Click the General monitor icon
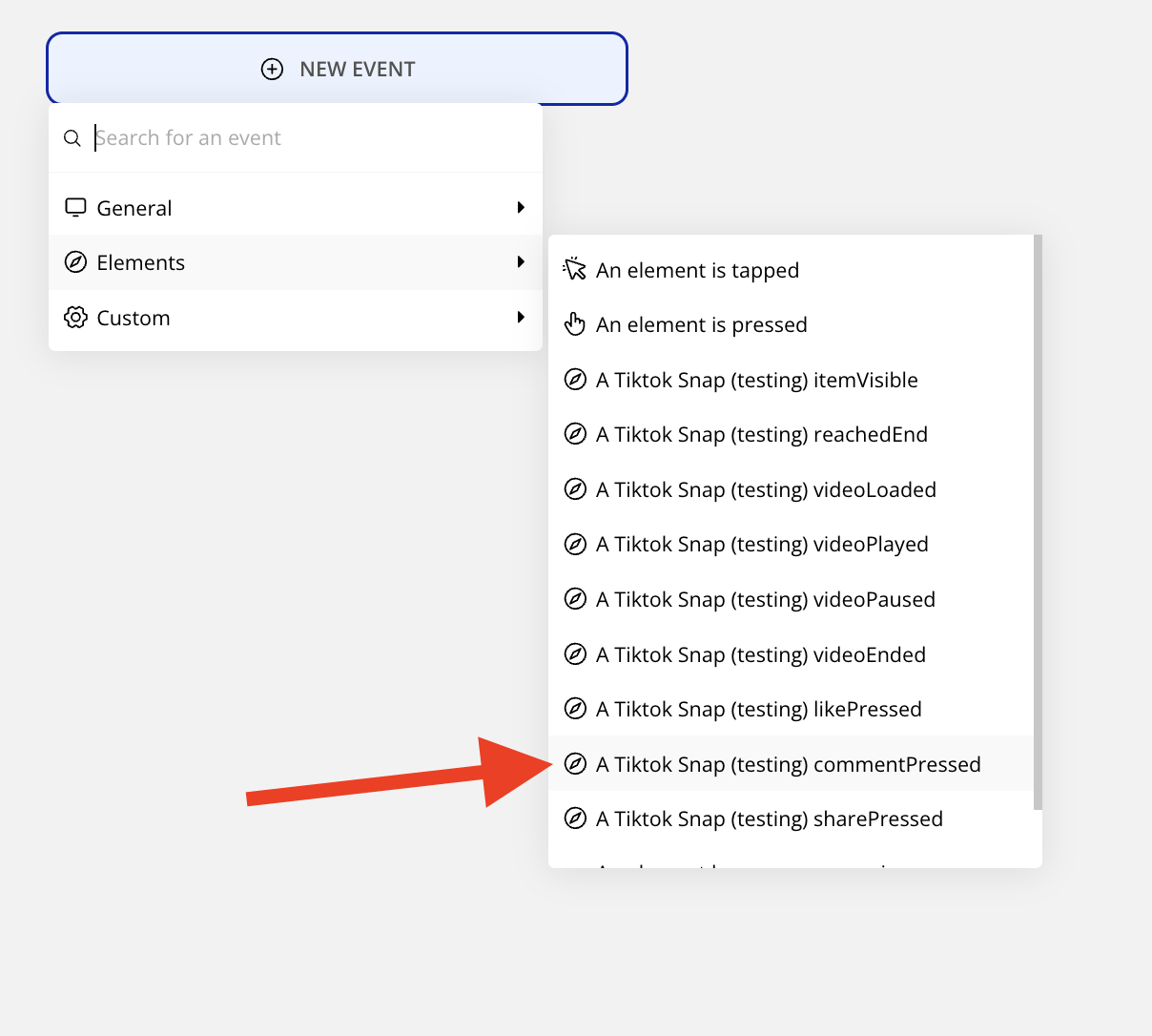Image resolution: width=1152 pixels, height=1036 pixels. tap(75, 208)
